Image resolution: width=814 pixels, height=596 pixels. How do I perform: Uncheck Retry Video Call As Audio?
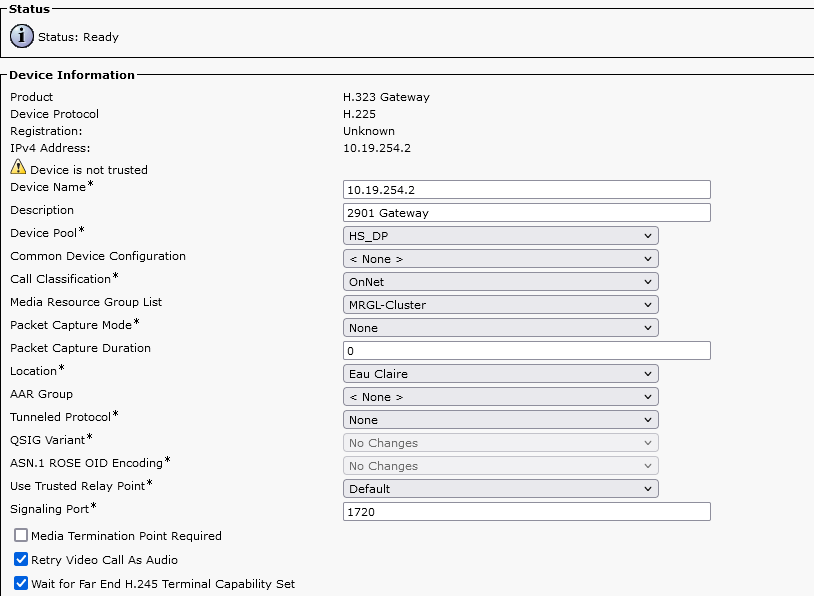pos(21,560)
